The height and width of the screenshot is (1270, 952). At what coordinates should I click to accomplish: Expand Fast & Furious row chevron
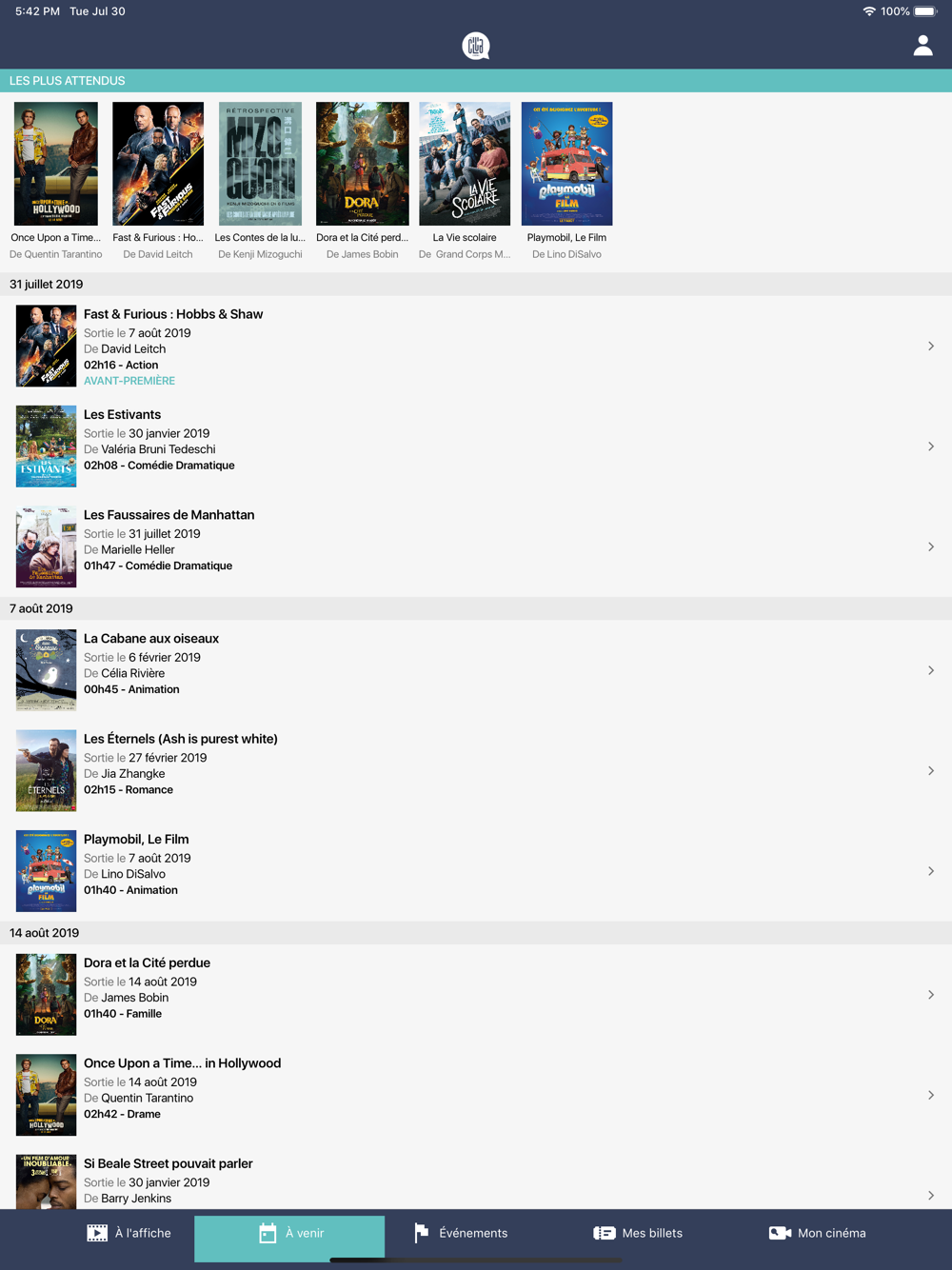pos(931,346)
